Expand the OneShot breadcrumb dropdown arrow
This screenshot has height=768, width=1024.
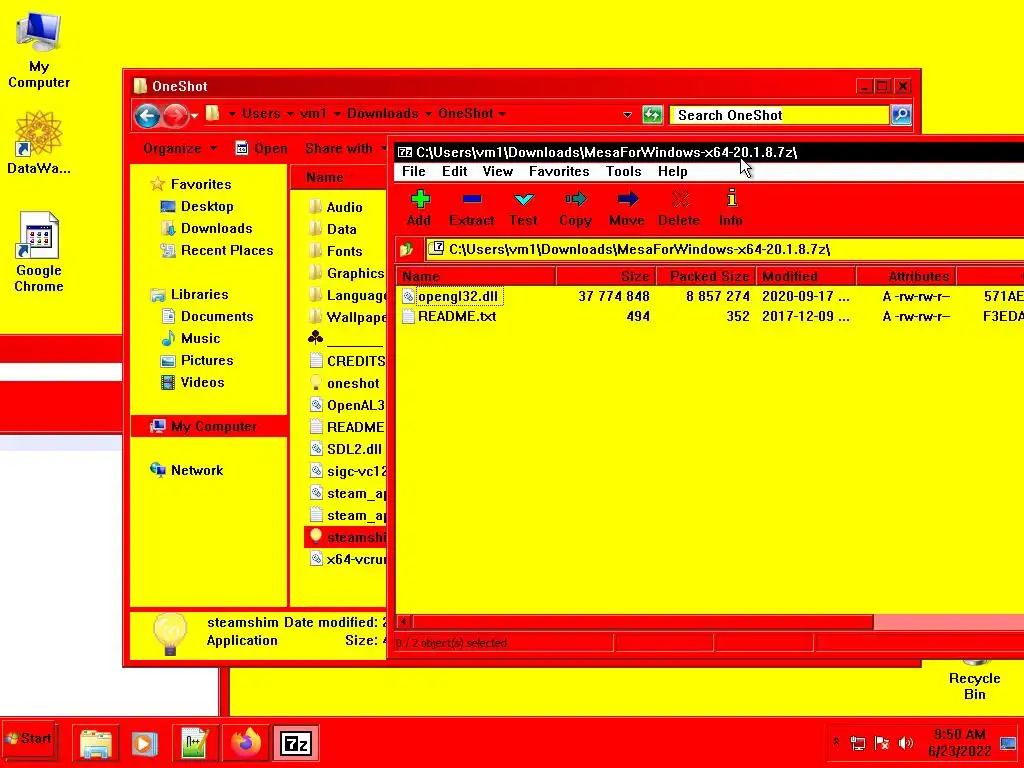click(502, 114)
